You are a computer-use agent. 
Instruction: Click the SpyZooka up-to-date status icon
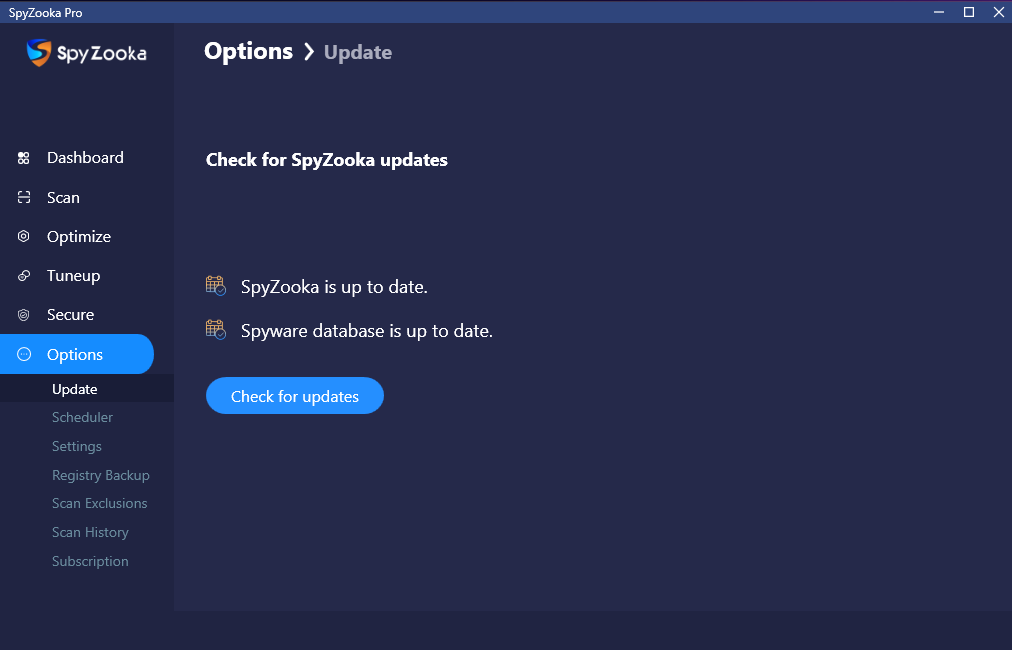216,286
